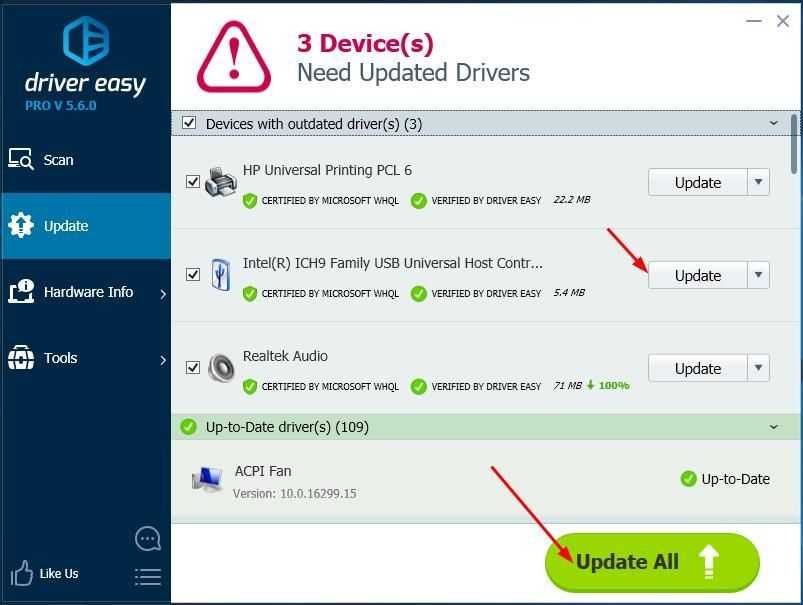Click the Realtek Audio speaker icon
The image size is (803, 605).
[x=221, y=368]
